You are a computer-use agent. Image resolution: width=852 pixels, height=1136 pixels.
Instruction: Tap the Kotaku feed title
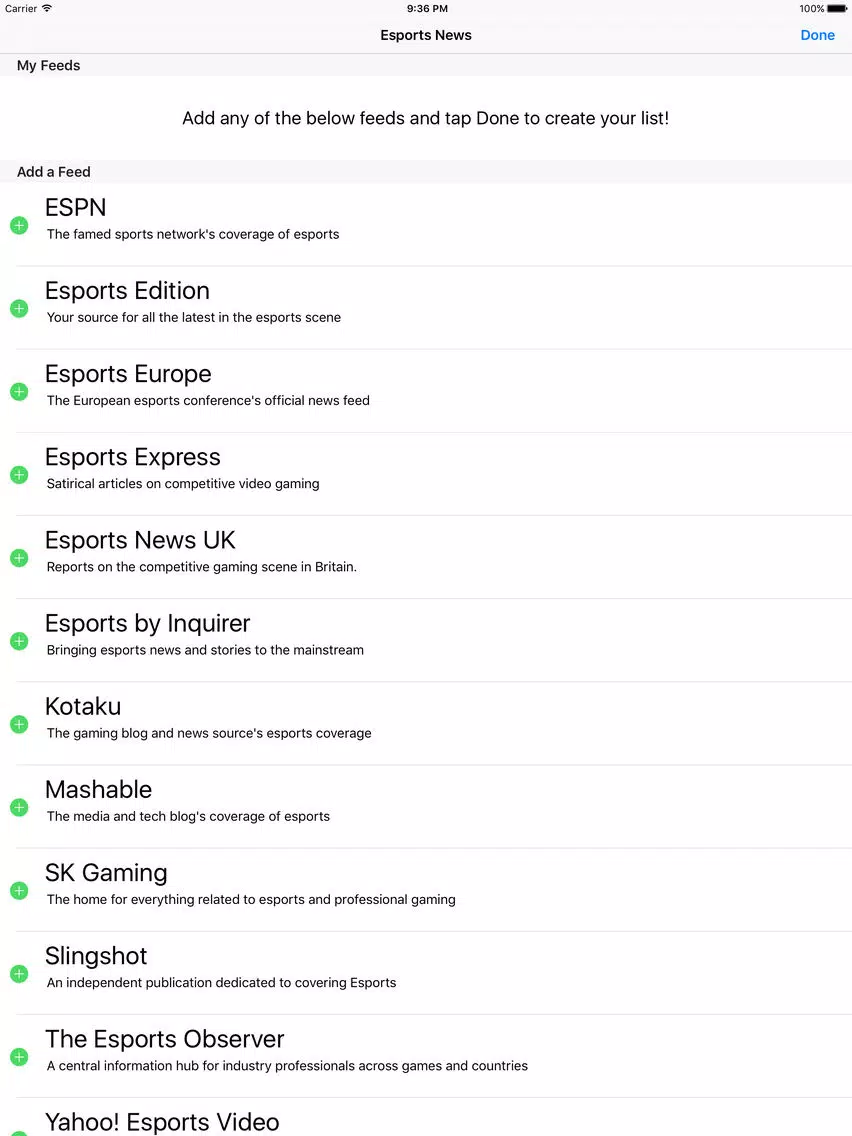click(83, 706)
